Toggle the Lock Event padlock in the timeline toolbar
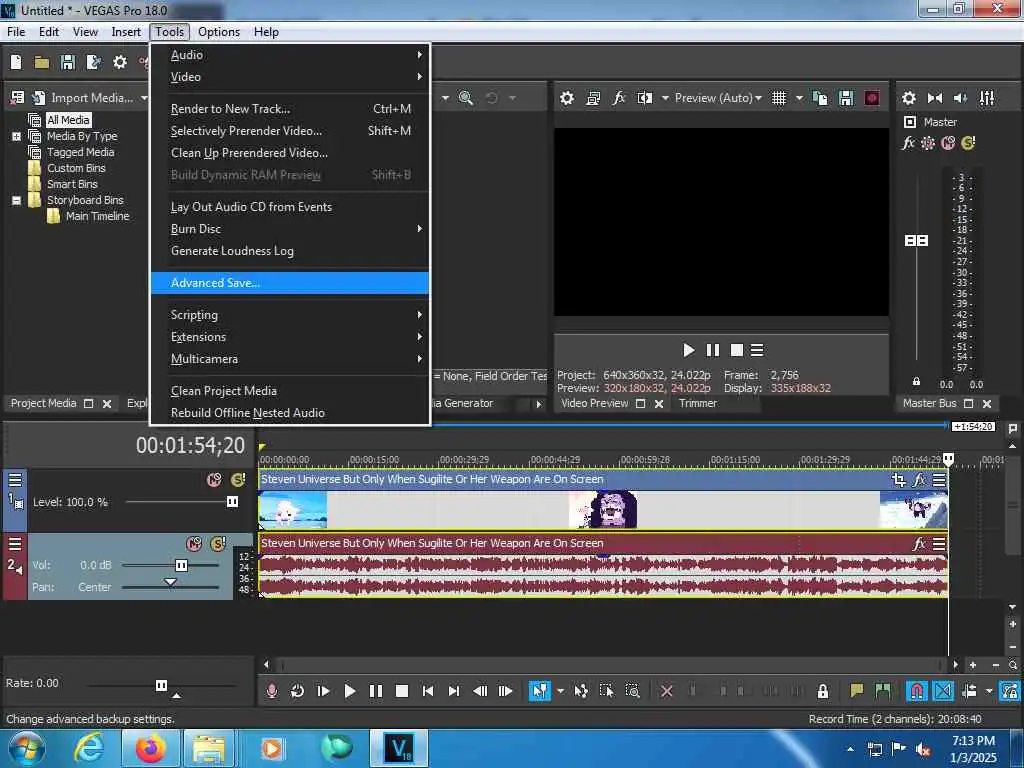This screenshot has width=1024, height=768. click(x=823, y=691)
